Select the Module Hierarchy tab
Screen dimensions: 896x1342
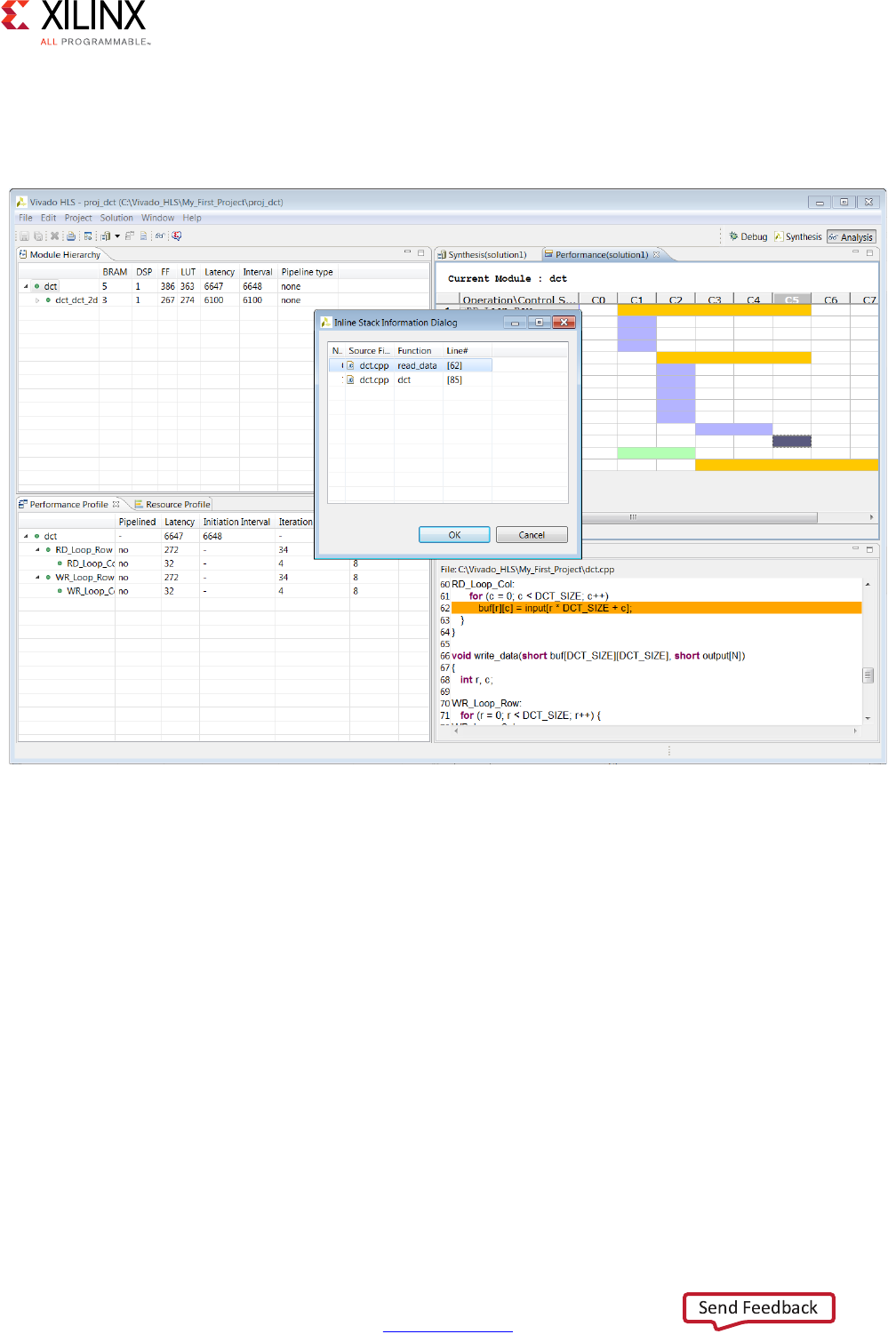coord(60,254)
